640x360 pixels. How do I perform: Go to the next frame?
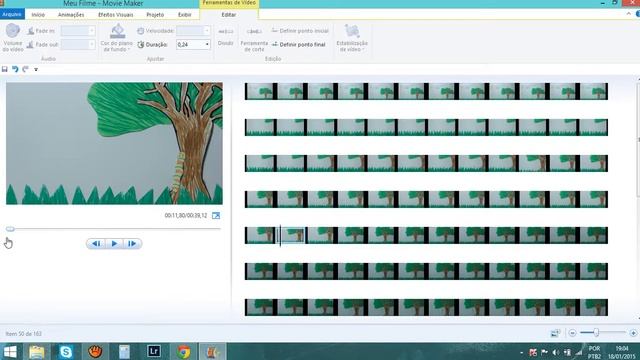(132, 244)
